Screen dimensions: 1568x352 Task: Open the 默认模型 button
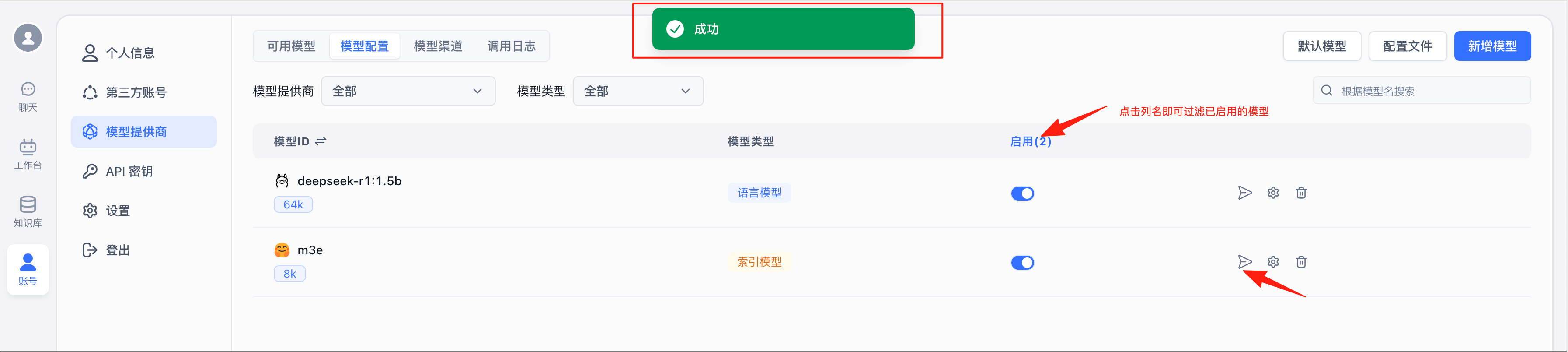click(x=1321, y=46)
